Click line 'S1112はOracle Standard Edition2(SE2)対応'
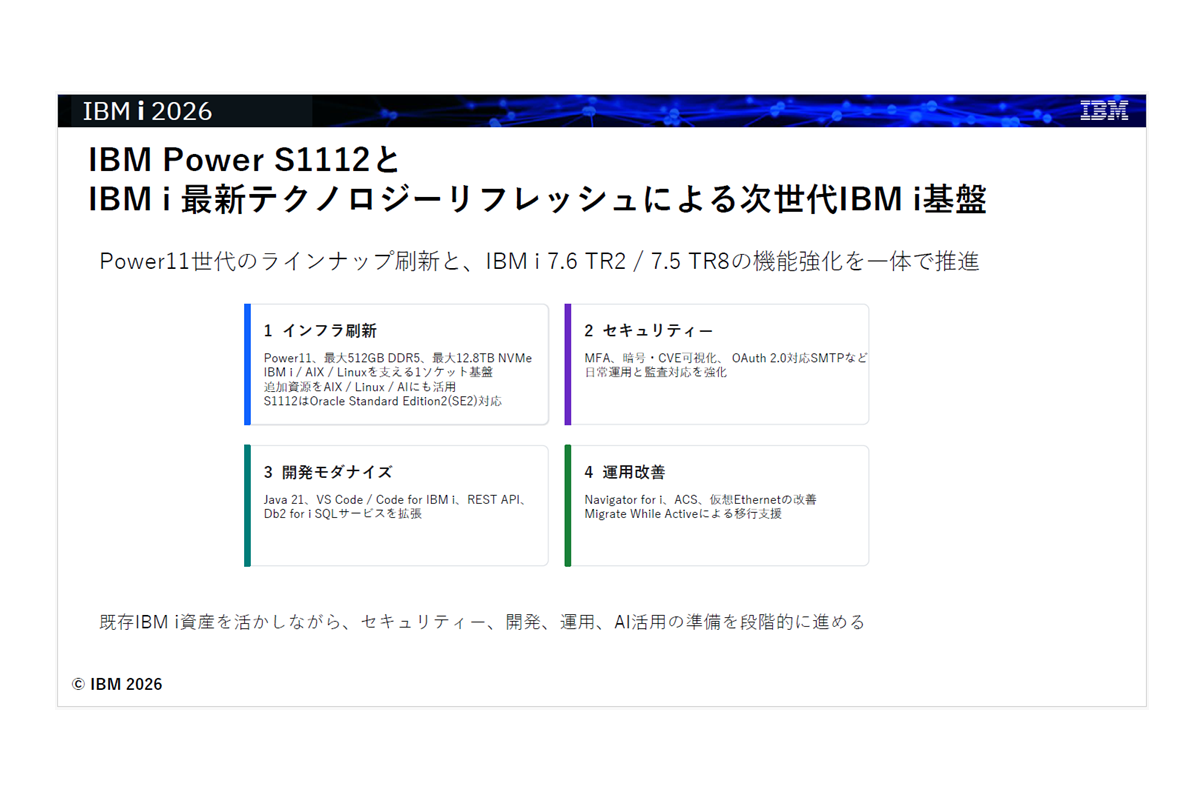The height and width of the screenshot is (800, 1200). (383, 401)
